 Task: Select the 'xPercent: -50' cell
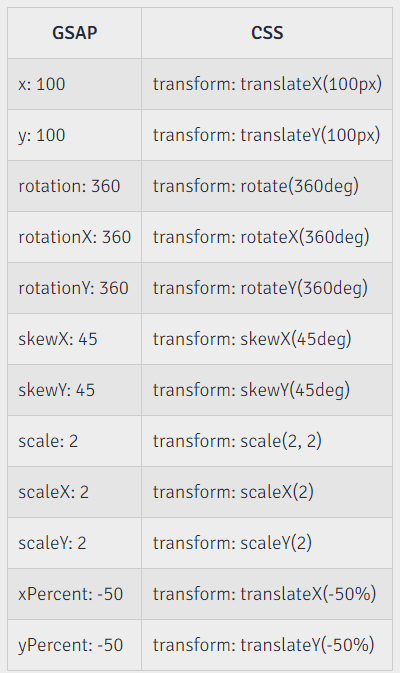point(75,595)
